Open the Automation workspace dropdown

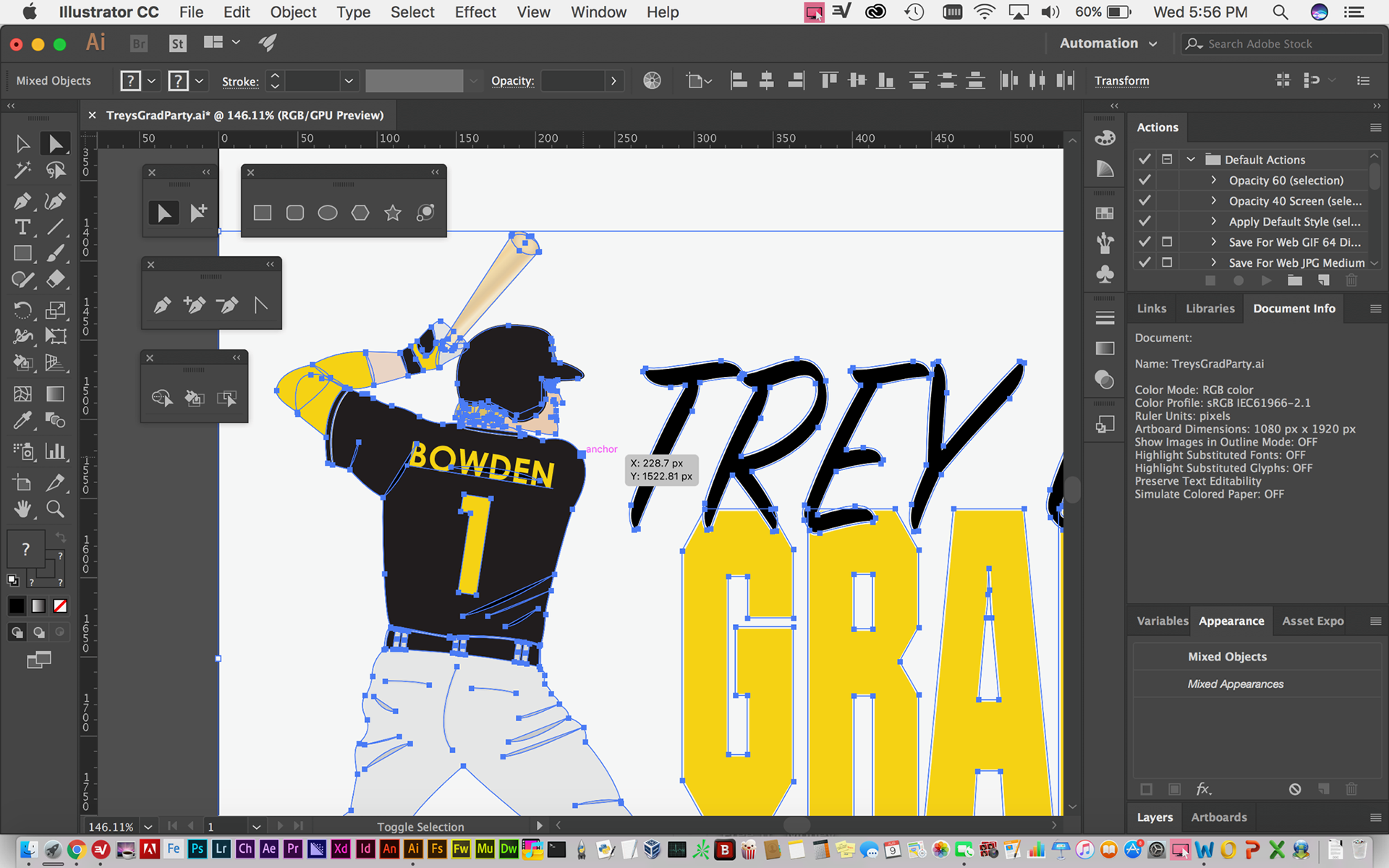pyautogui.click(x=1108, y=43)
